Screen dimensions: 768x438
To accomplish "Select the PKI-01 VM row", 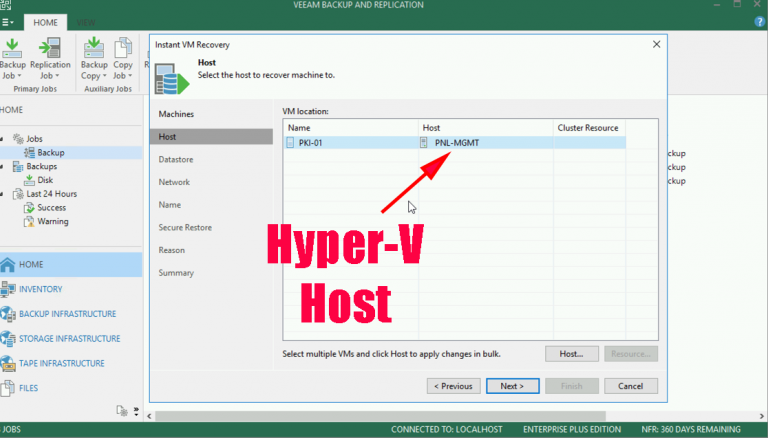I will [x=455, y=143].
